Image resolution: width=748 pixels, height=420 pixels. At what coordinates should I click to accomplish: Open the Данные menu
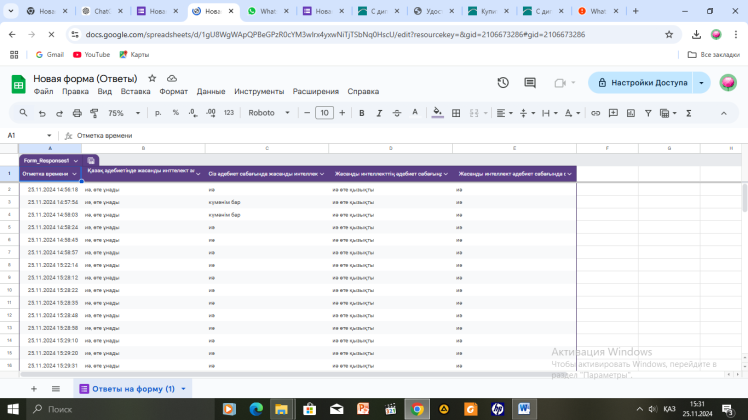[x=211, y=91]
